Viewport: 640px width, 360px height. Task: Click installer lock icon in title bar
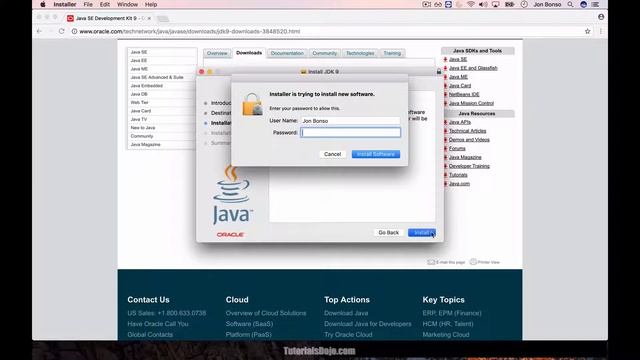[439, 71]
